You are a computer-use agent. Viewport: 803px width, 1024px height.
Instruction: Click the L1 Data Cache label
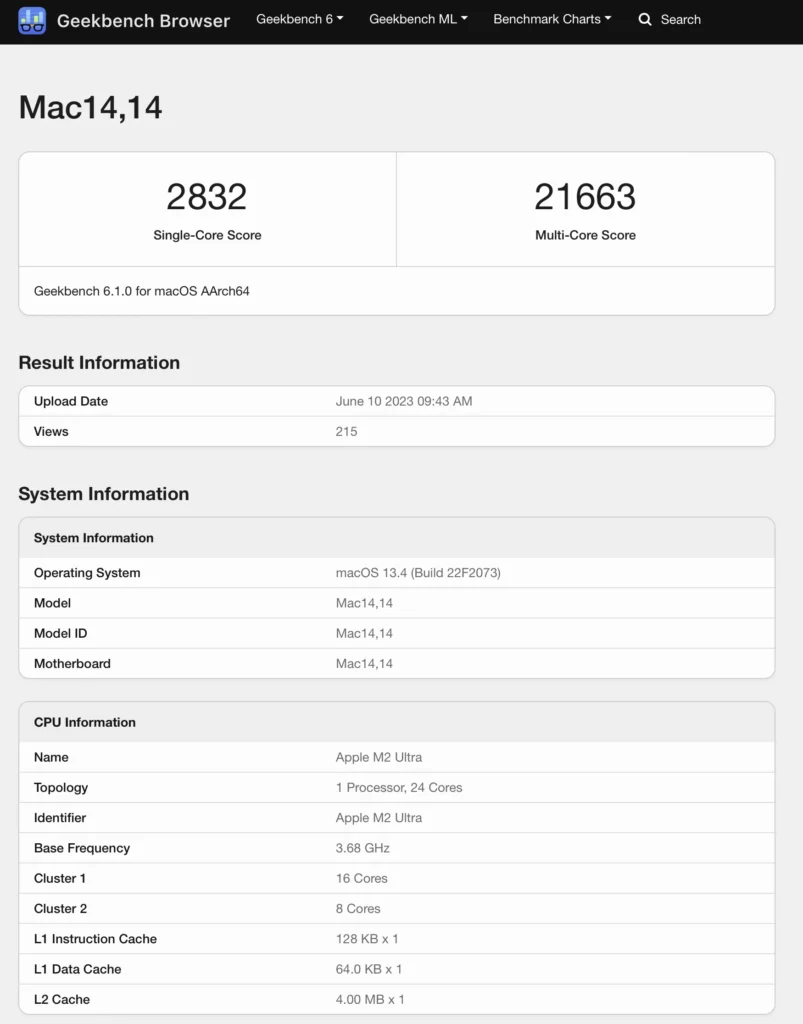tap(77, 969)
